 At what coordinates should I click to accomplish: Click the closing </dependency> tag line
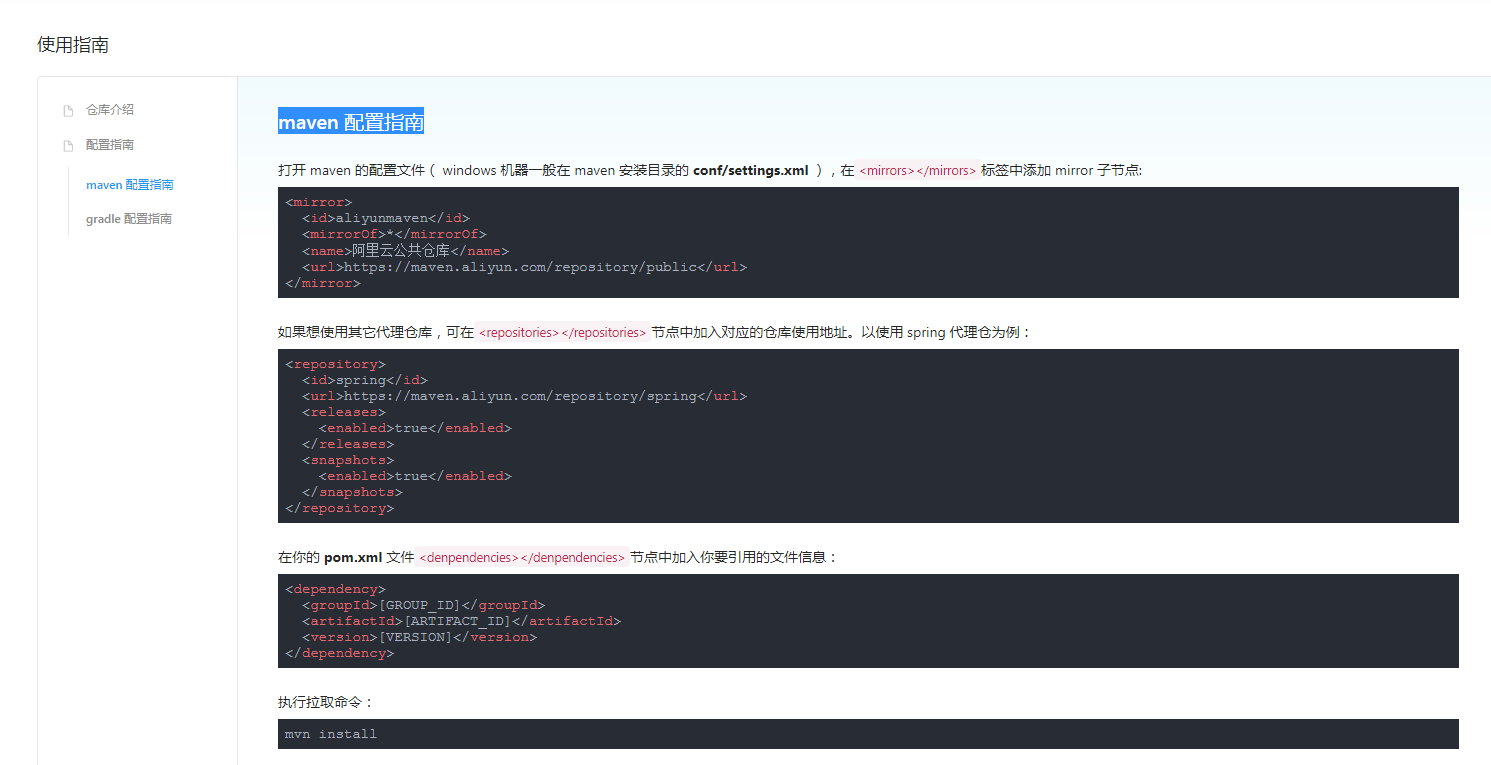[x=339, y=653]
